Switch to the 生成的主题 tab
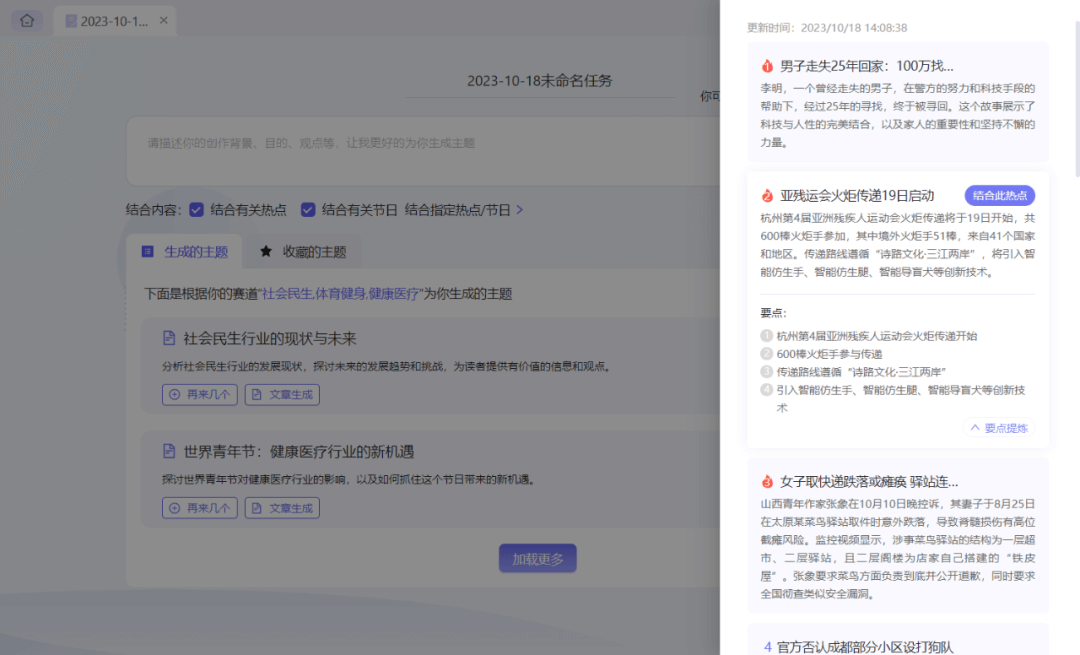Viewport: 1080px width, 655px height. (x=185, y=251)
